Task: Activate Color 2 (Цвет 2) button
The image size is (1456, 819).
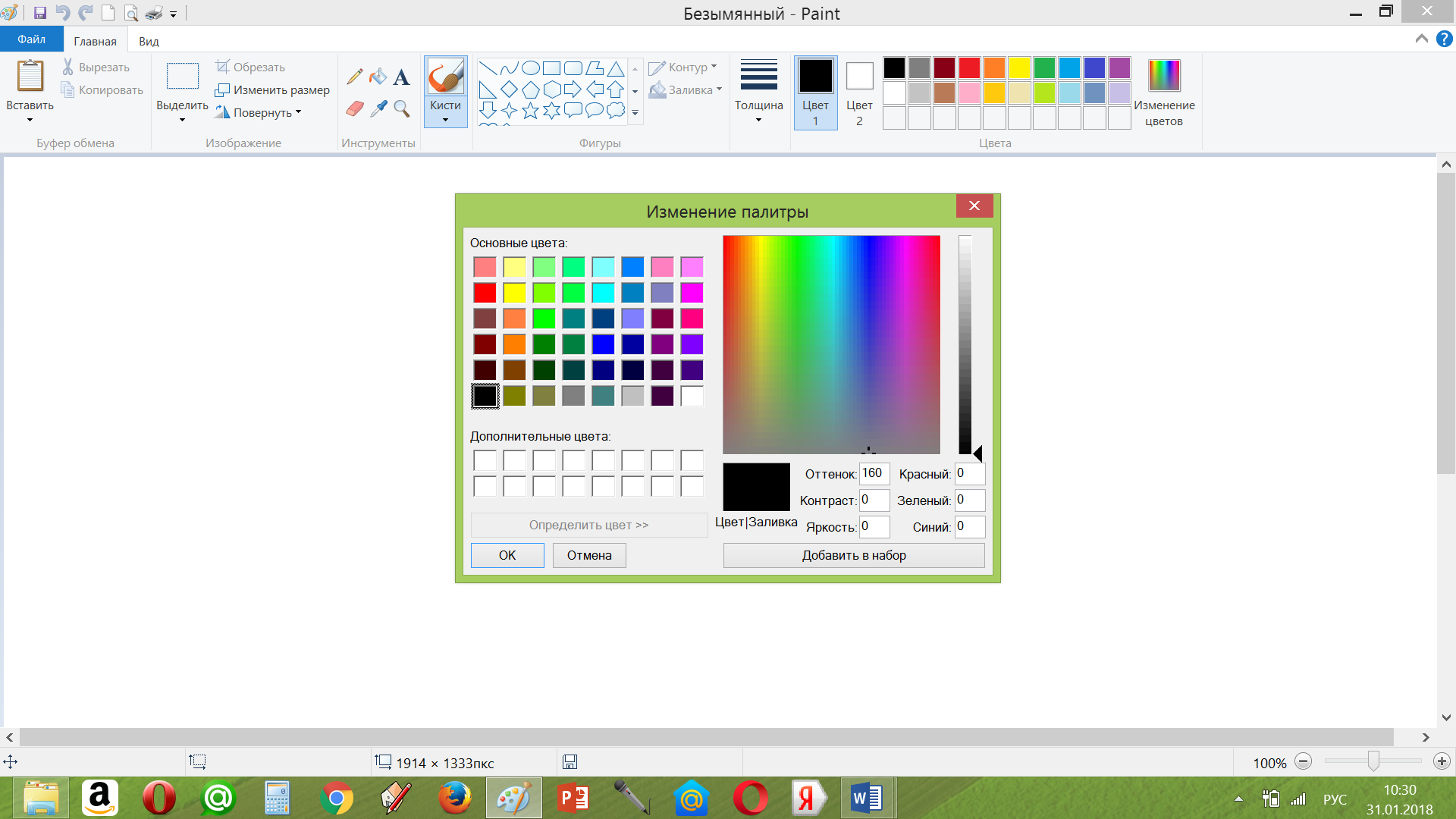Action: [859, 93]
